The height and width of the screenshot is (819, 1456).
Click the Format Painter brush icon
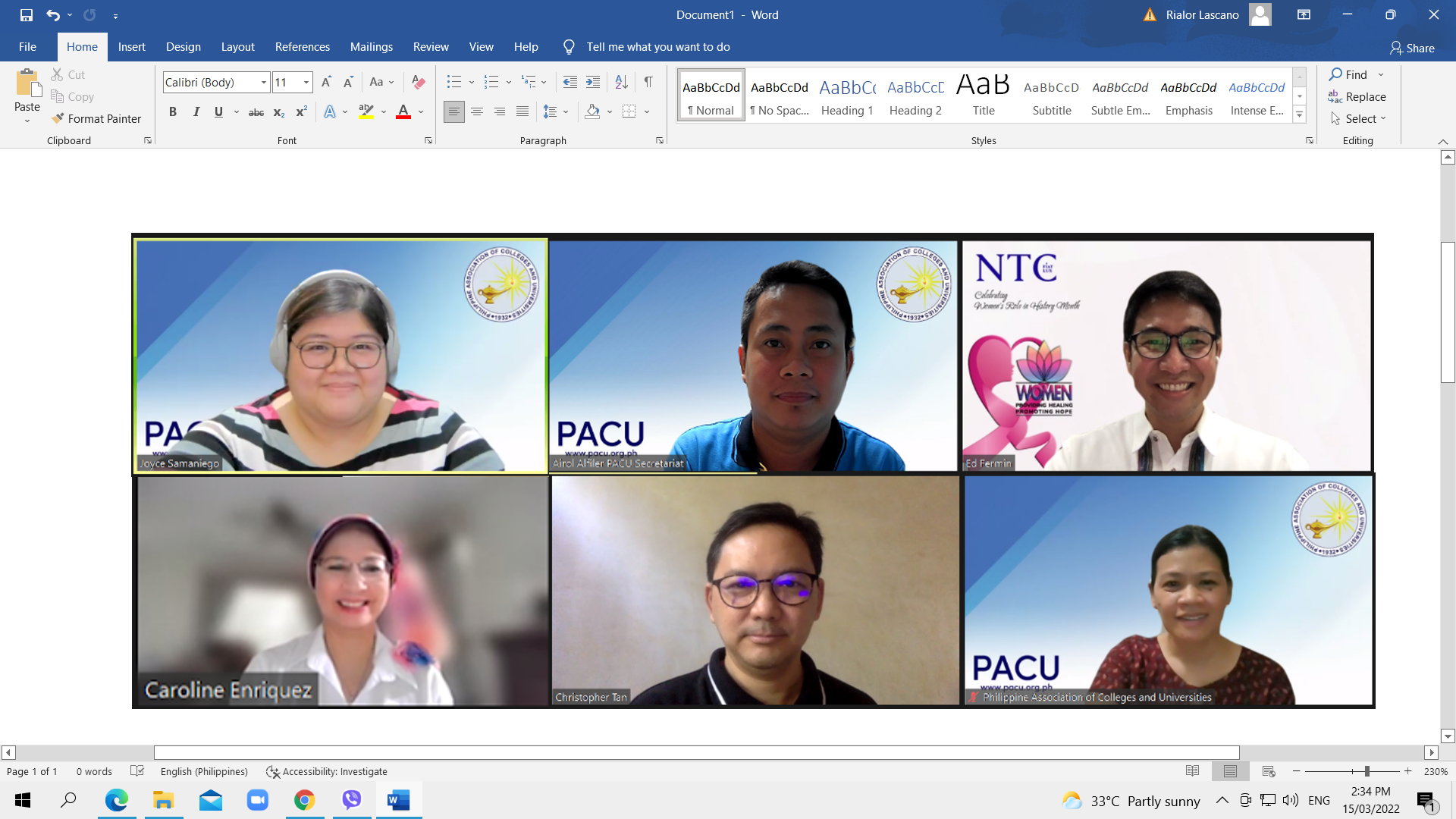coord(58,118)
